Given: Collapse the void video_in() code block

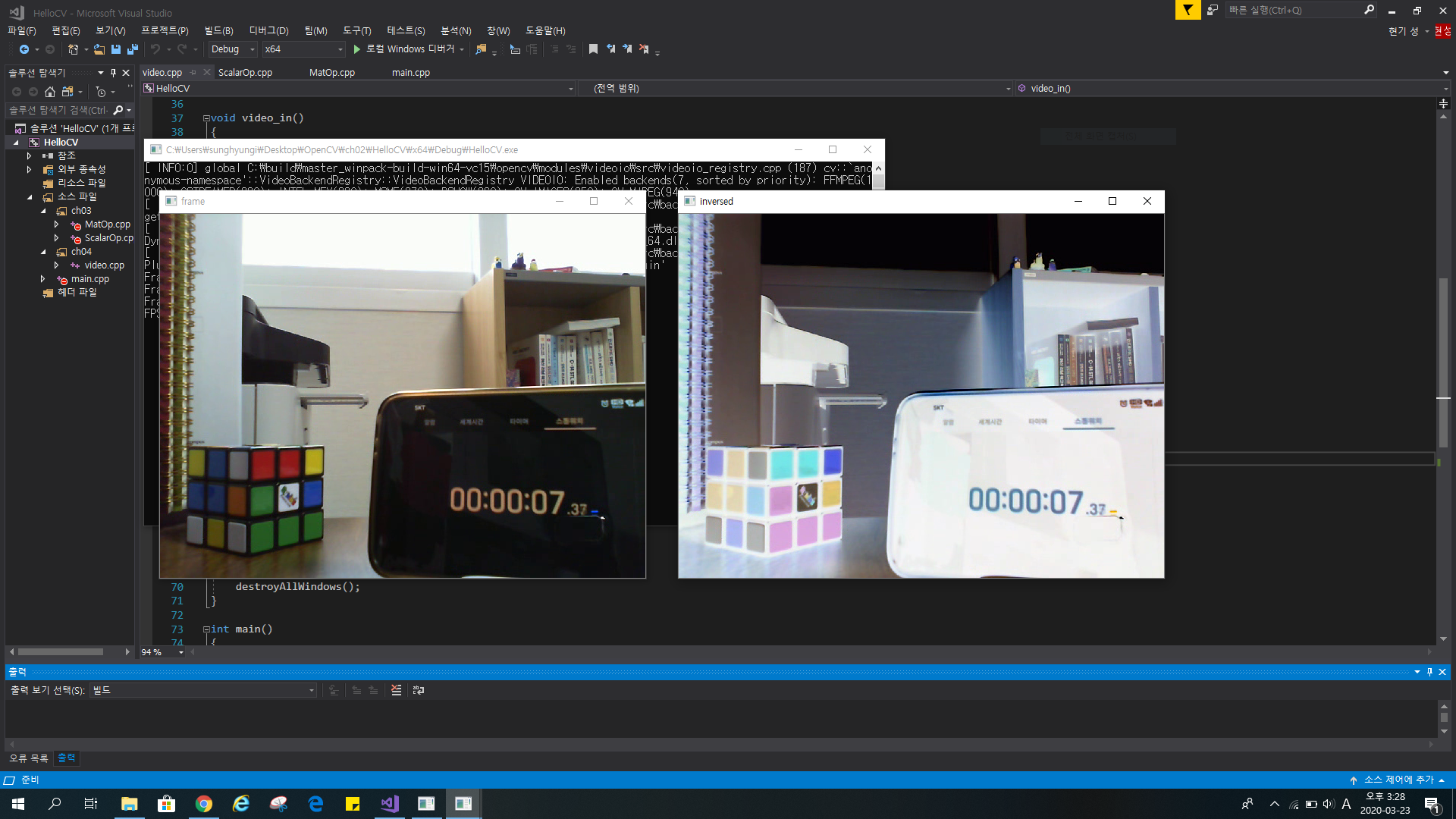Looking at the screenshot, I should pyautogui.click(x=206, y=118).
